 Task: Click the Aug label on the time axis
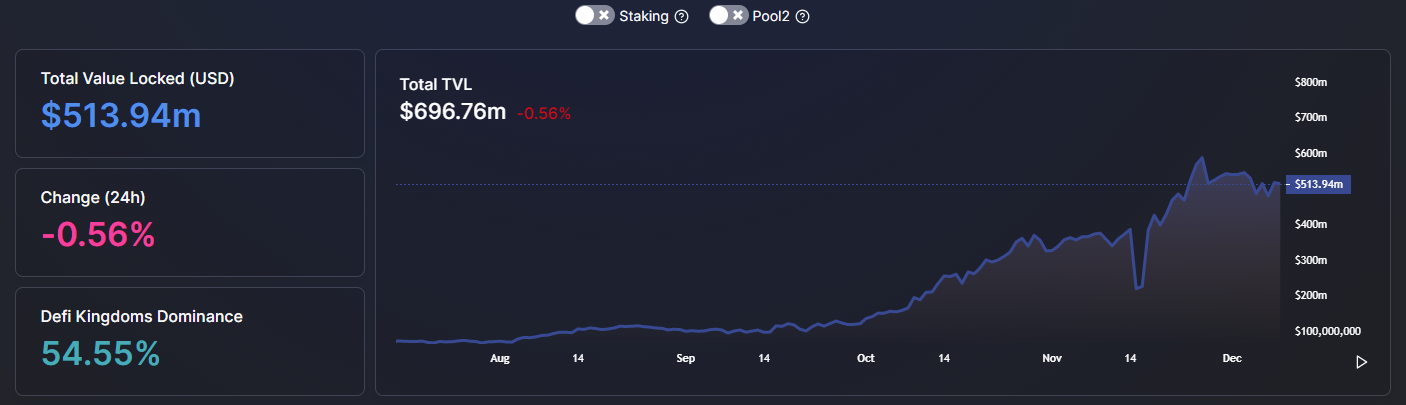coord(500,358)
